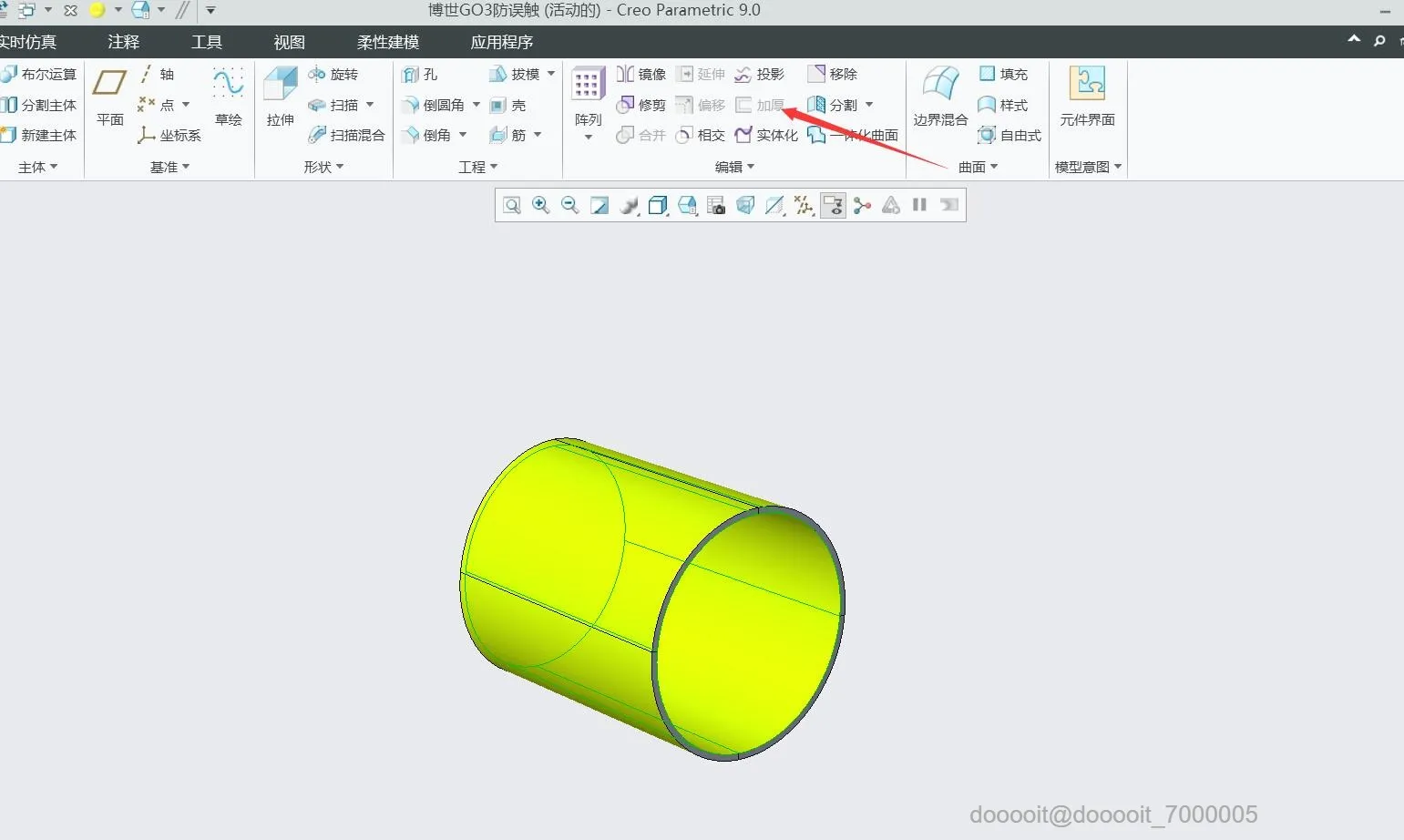
Task: Open command search magnifier in ribbon bar
Action: (x=1379, y=41)
